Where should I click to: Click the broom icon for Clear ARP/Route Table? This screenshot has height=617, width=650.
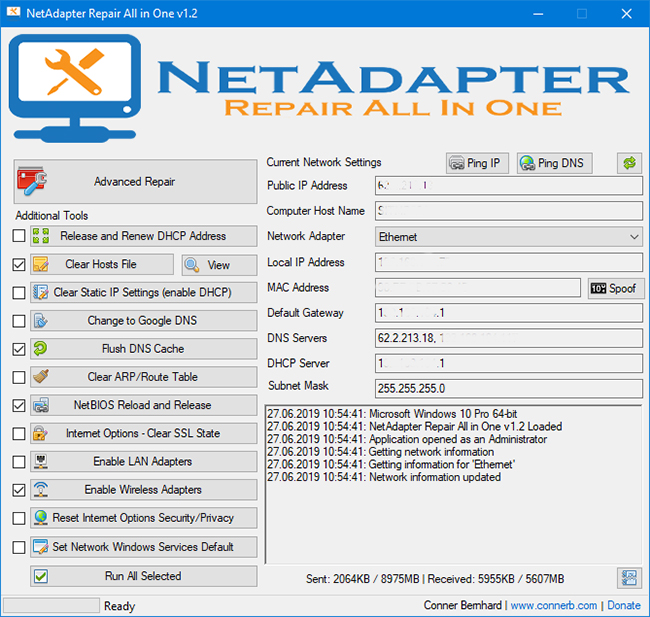pos(41,377)
